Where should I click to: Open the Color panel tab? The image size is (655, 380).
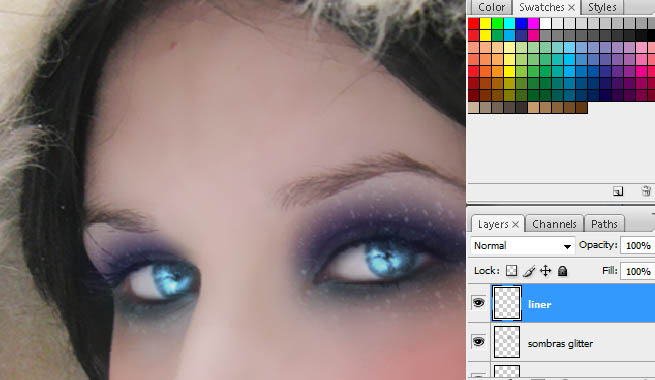(x=491, y=7)
